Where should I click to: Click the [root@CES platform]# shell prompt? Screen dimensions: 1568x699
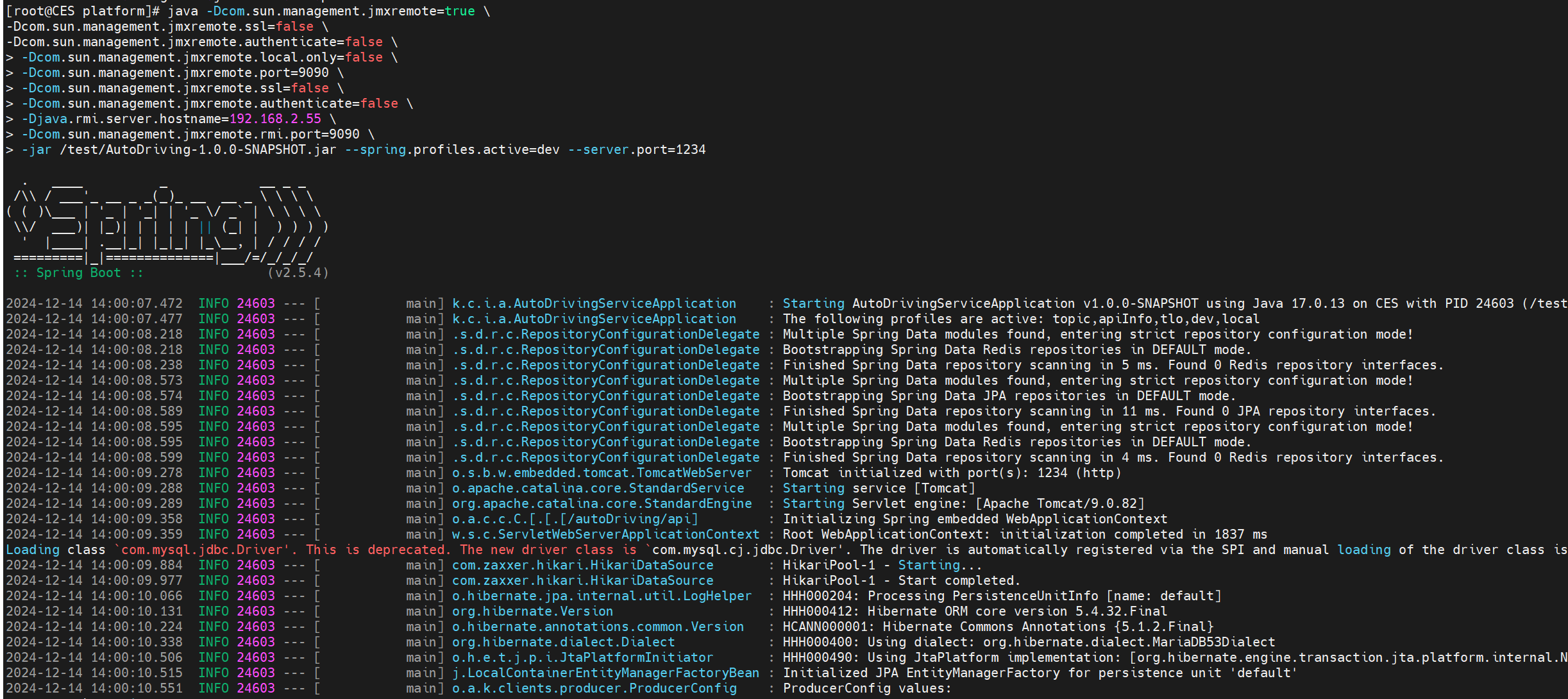point(83,11)
